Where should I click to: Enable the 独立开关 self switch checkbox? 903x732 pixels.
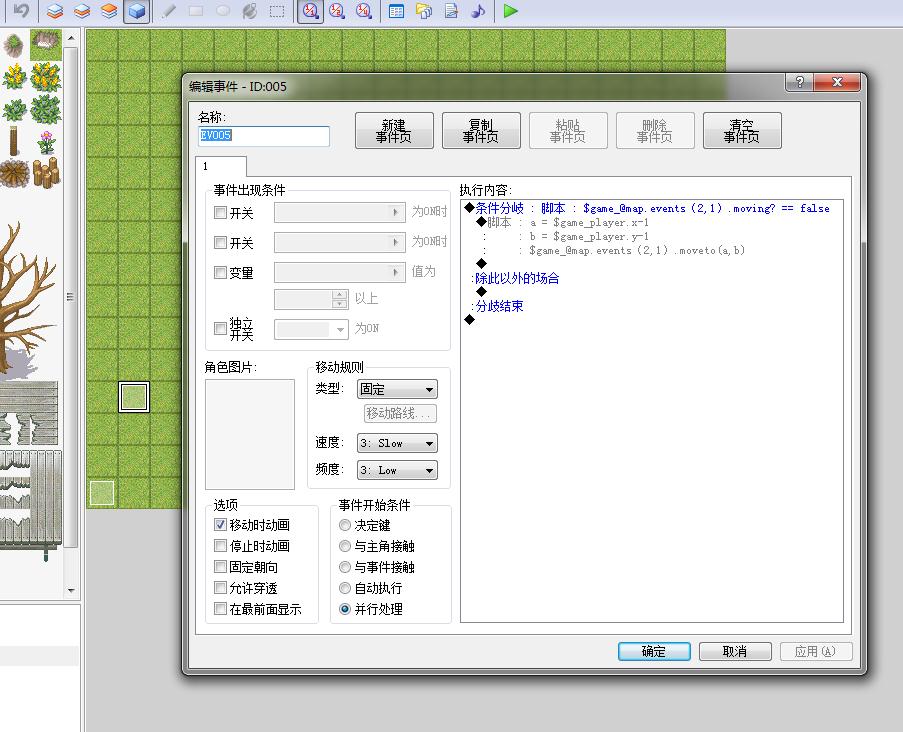click(x=220, y=328)
